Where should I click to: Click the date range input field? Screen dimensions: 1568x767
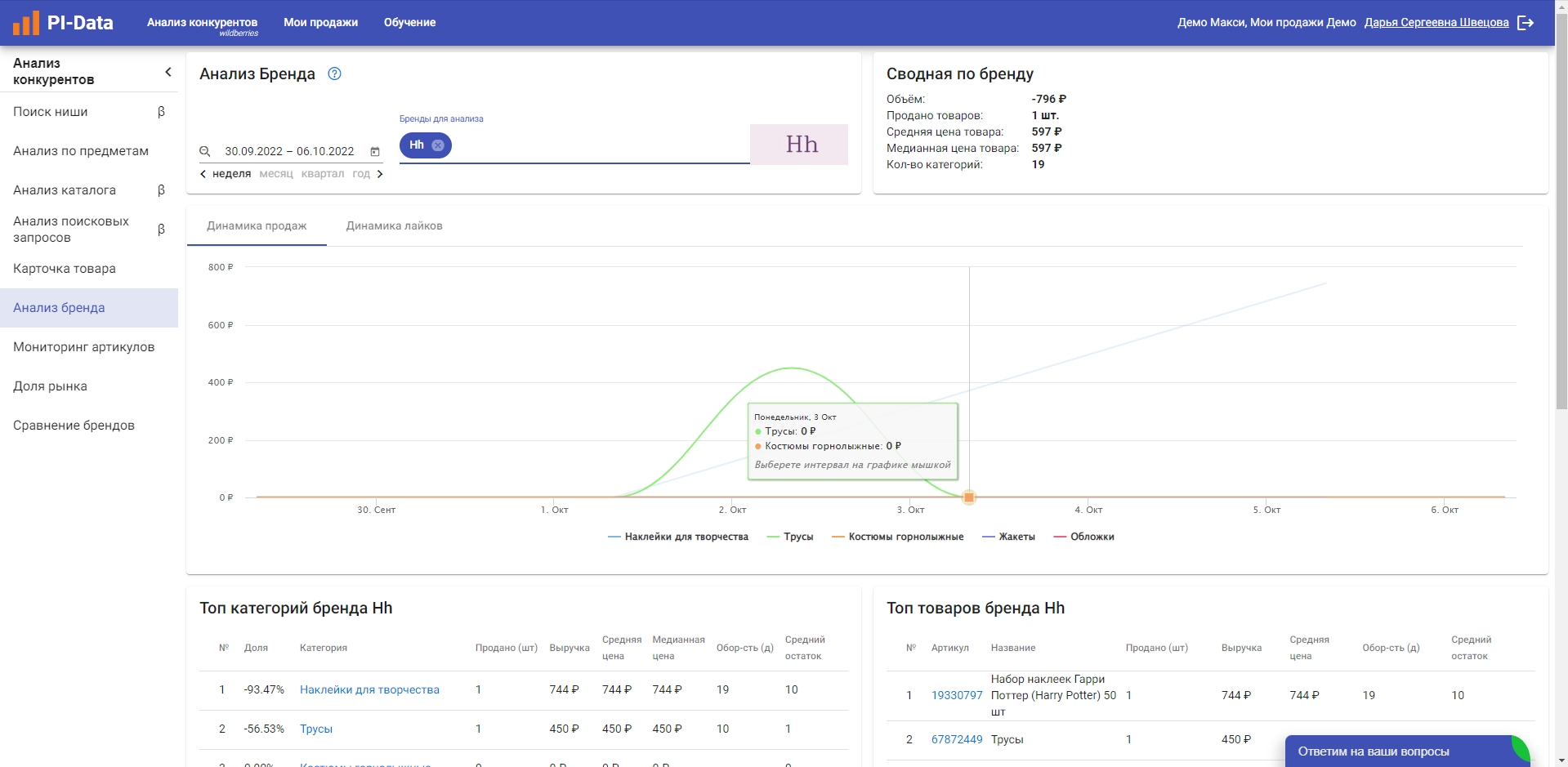coord(289,151)
